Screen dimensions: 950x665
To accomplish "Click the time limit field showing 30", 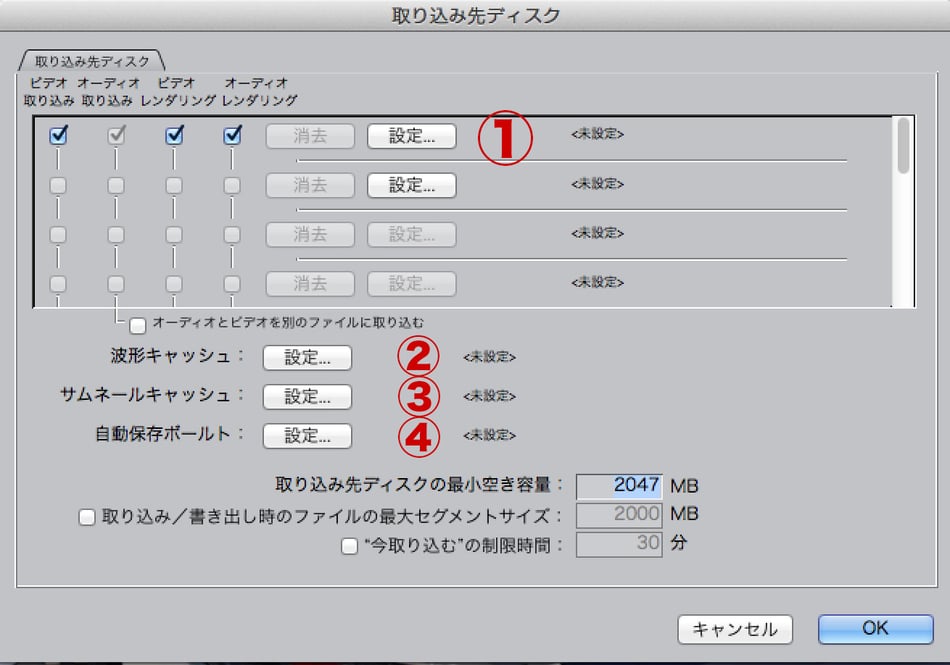I will click(619, 544).
